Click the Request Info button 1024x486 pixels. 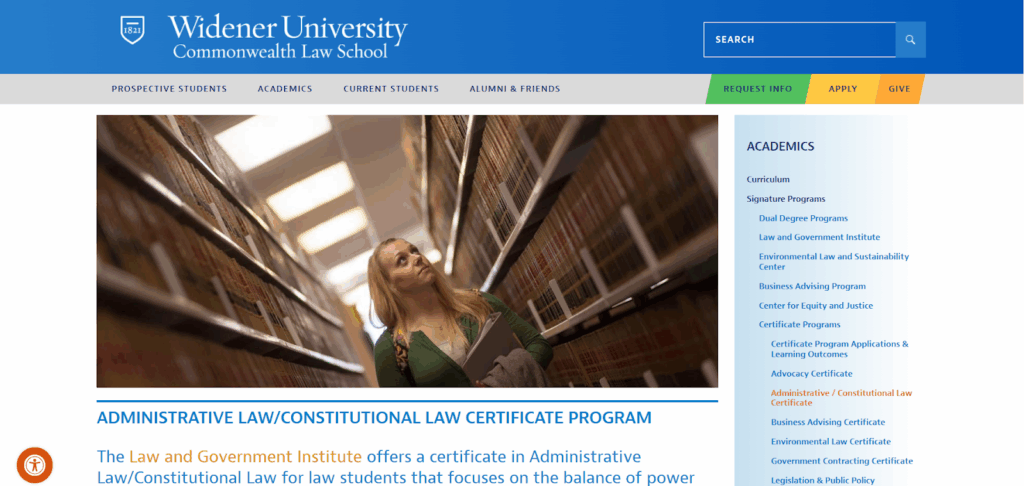758,89
